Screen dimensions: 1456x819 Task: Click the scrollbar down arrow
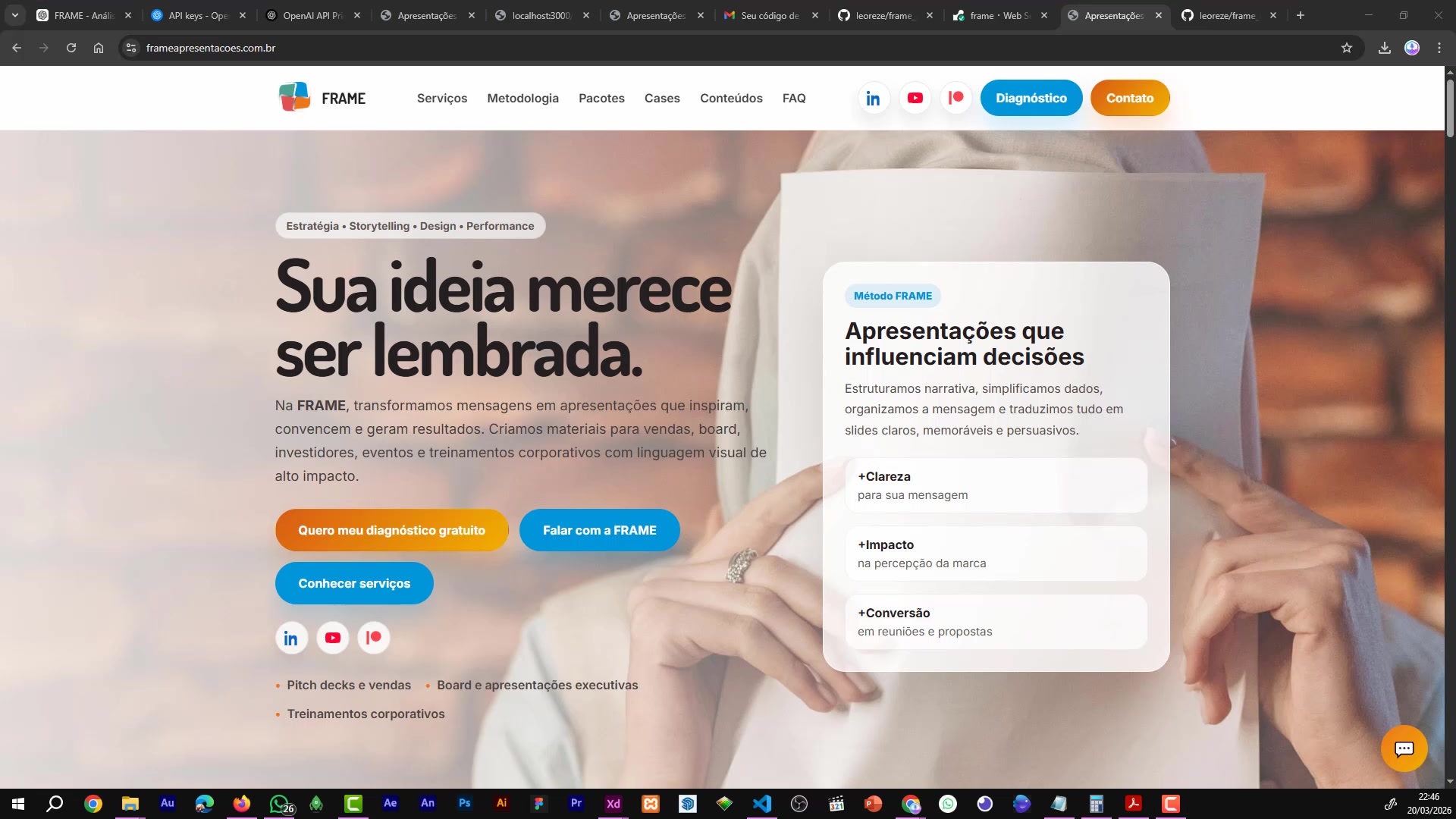(x=1450, y=781)
